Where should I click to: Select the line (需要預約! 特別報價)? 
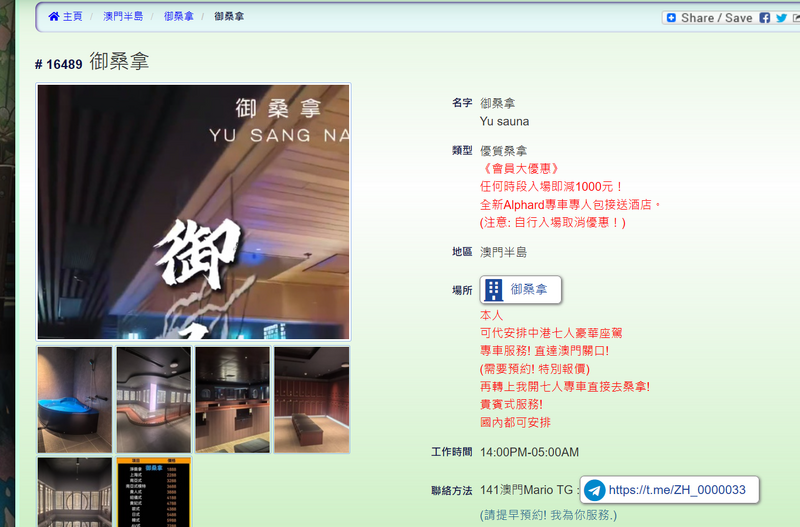click(x=535, y=369)
